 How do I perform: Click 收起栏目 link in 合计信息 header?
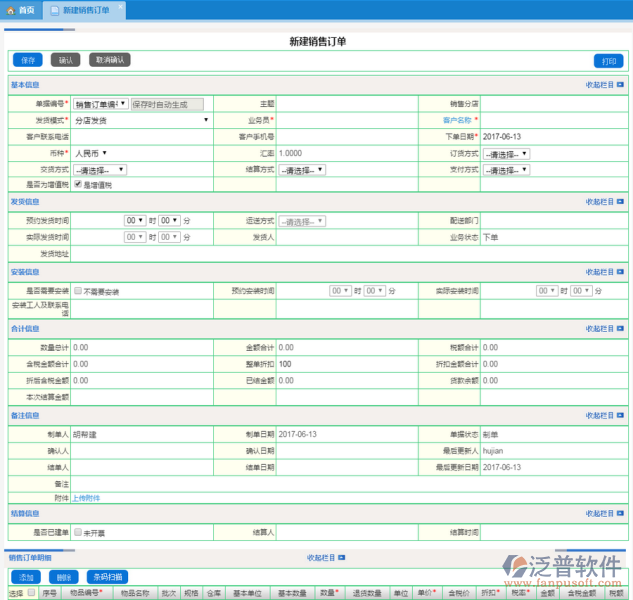(599, 329)
